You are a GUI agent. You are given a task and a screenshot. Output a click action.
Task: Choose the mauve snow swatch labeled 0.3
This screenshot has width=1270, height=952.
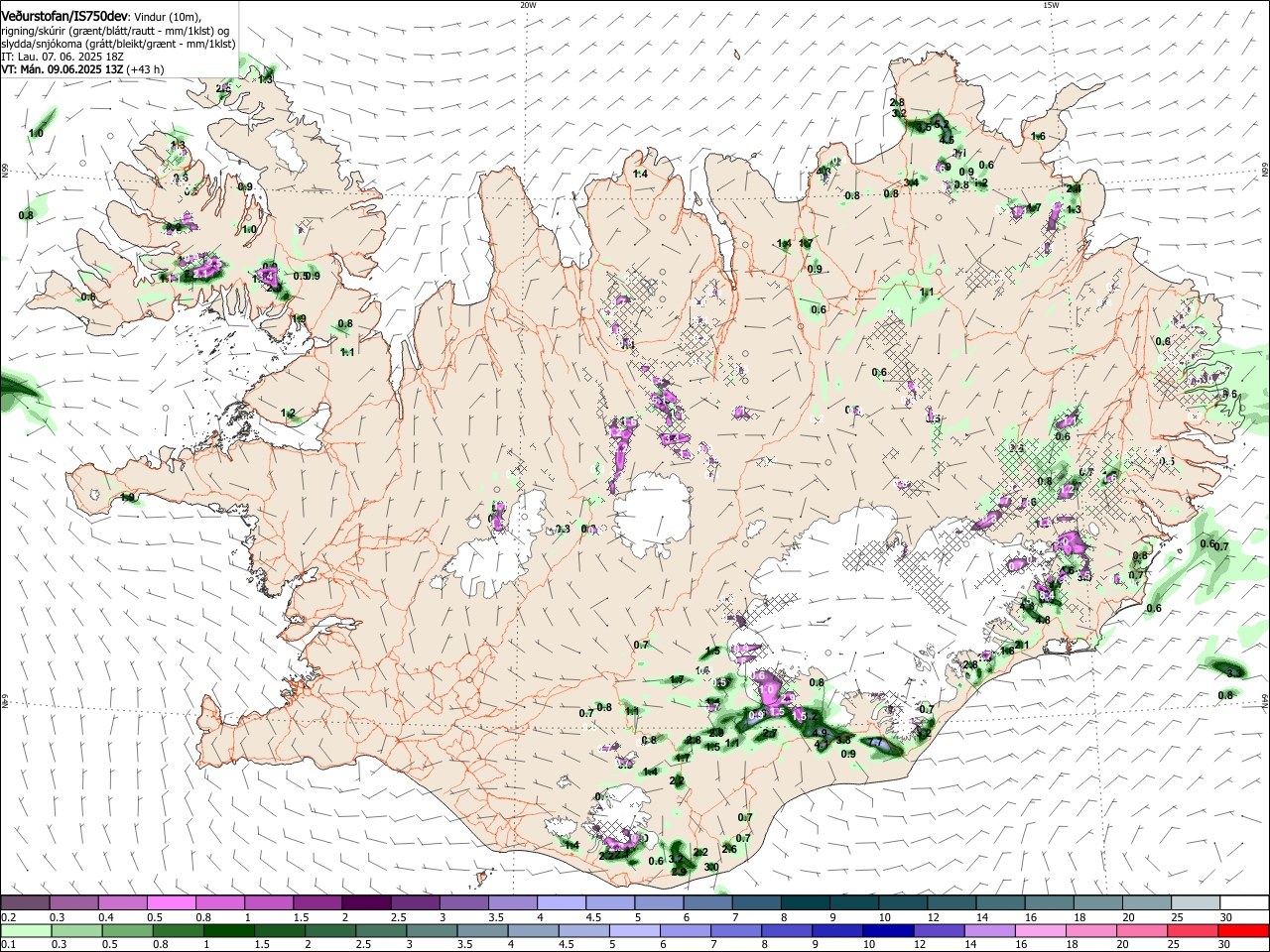[73, 902]
